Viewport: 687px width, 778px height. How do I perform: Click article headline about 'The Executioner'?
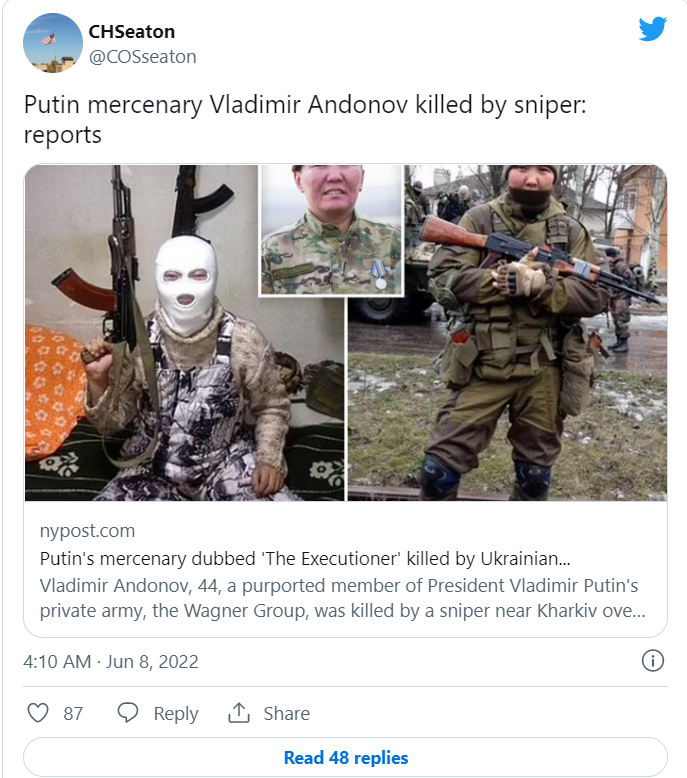[x=305, y=559]
